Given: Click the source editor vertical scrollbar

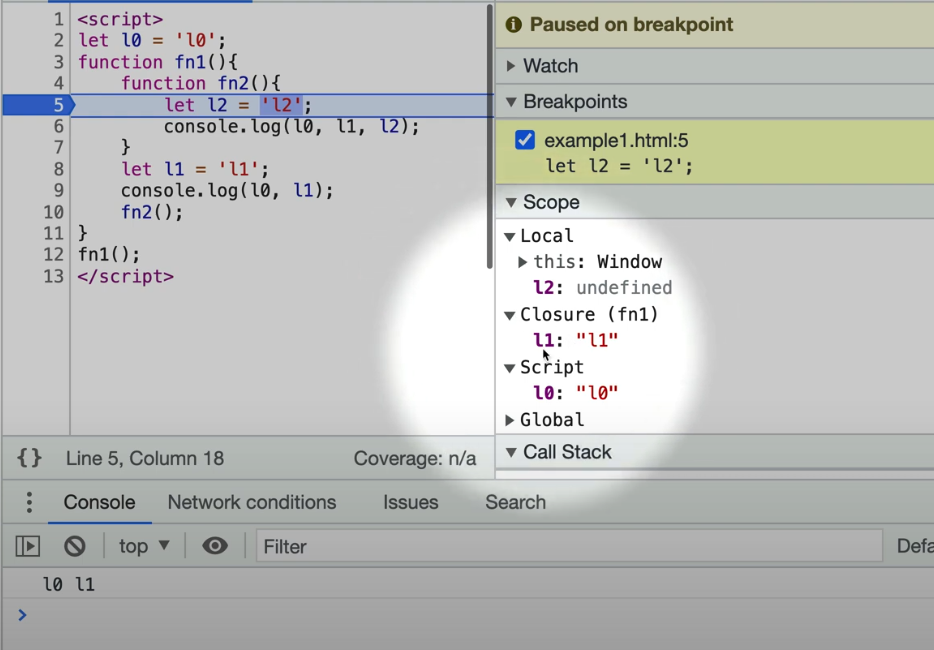Looking at the screenshot, I should [x=490, y=137].
